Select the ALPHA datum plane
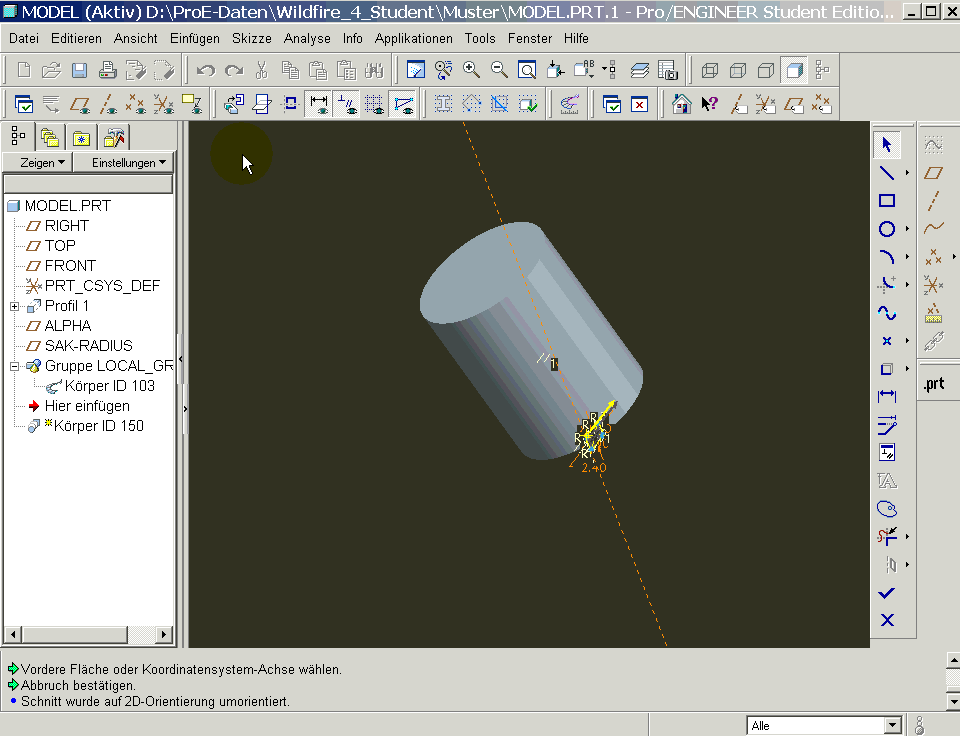 click(67, 326)
